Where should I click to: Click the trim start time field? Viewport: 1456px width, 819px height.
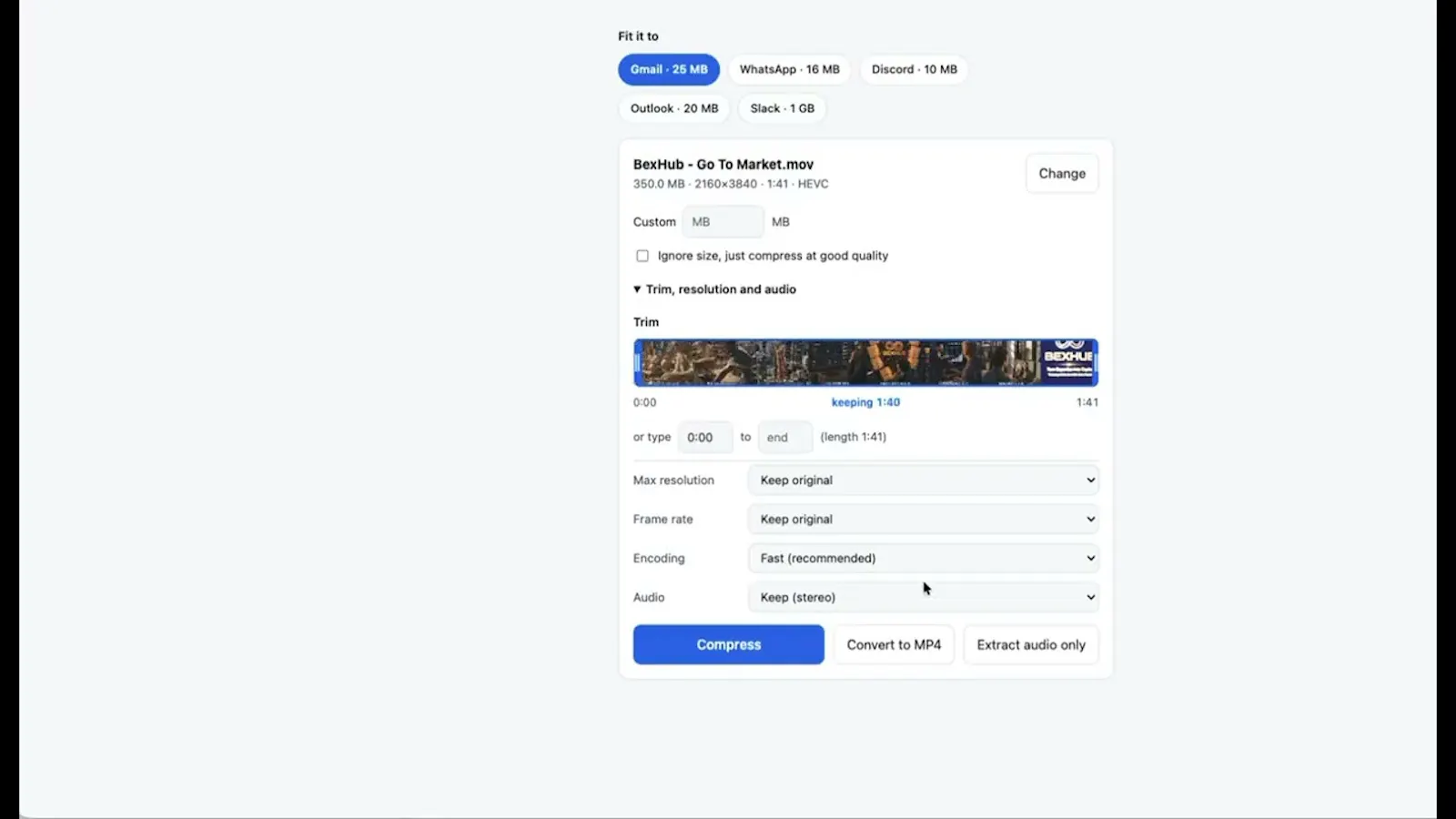pos(705,438)
